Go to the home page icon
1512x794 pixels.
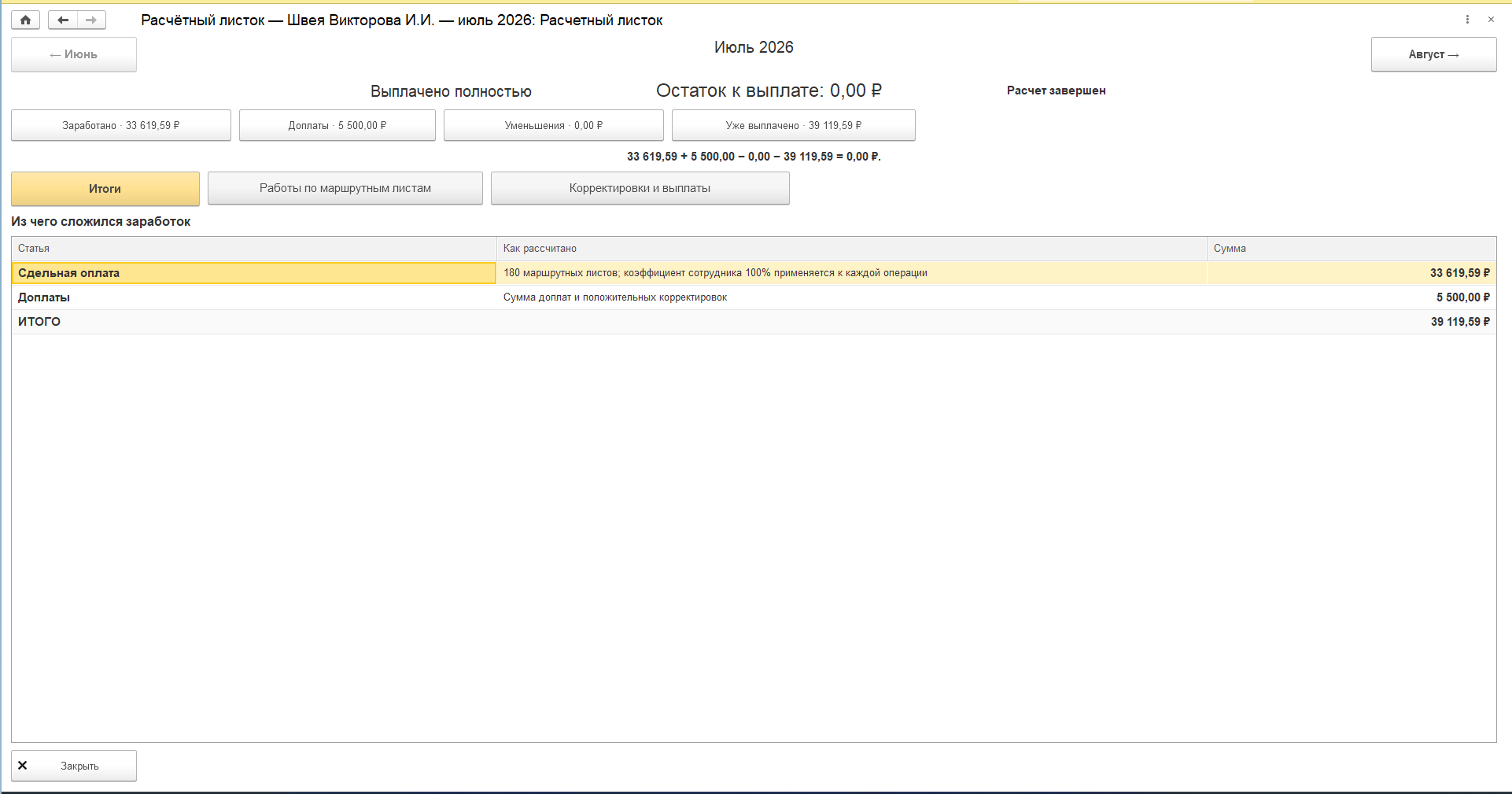click(25, 20)
